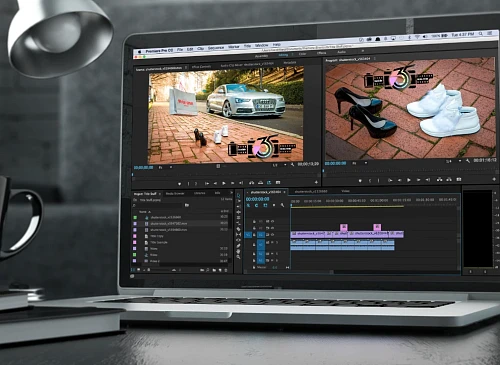Sort by Name column in Project panel
The image size is (500, 365).
(143, 212)
